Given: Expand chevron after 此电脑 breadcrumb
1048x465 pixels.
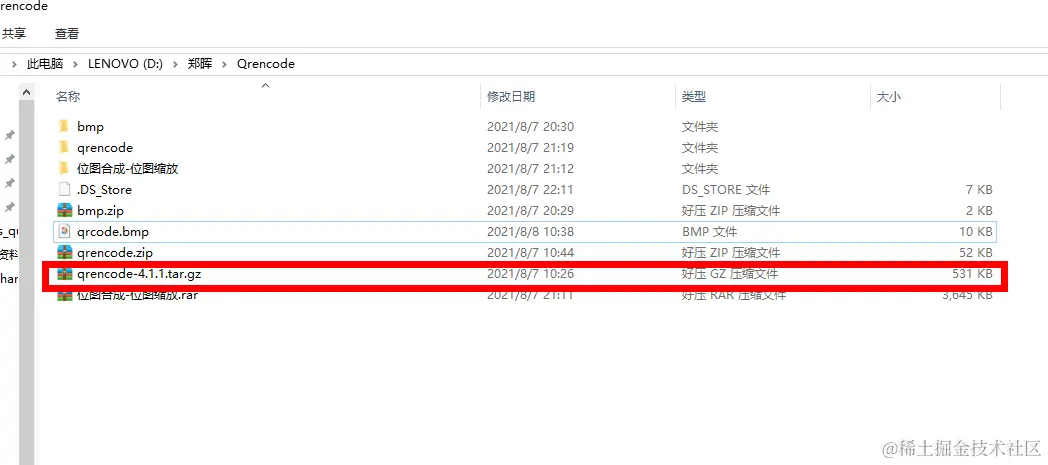Looking at the screenshot, I should 76,64.
